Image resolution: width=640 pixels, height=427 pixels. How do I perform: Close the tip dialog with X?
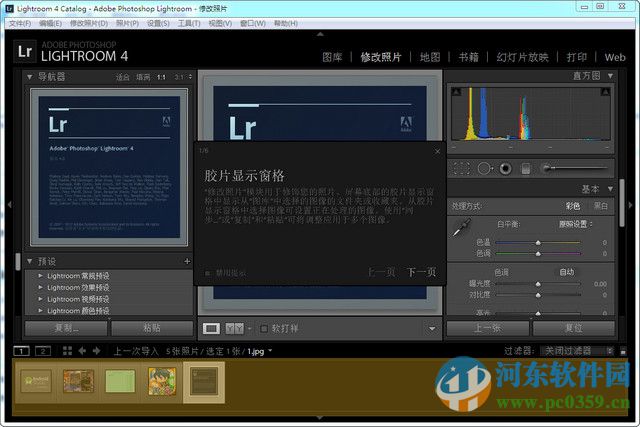click(x=437, y=151)
